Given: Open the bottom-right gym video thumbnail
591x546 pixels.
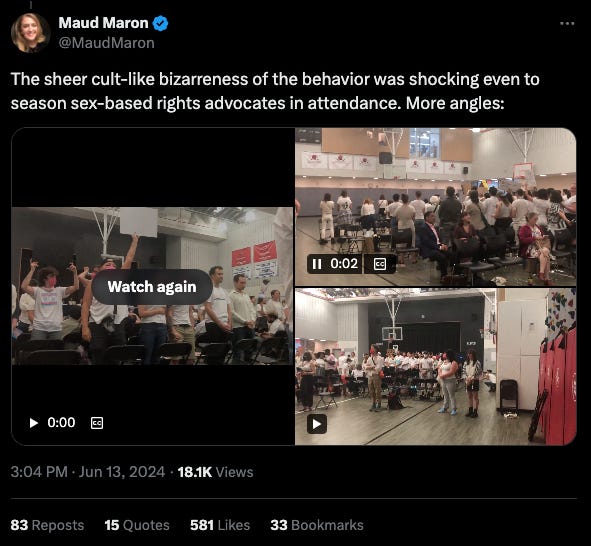Looking at the screenshot, I should coord(435,367).
